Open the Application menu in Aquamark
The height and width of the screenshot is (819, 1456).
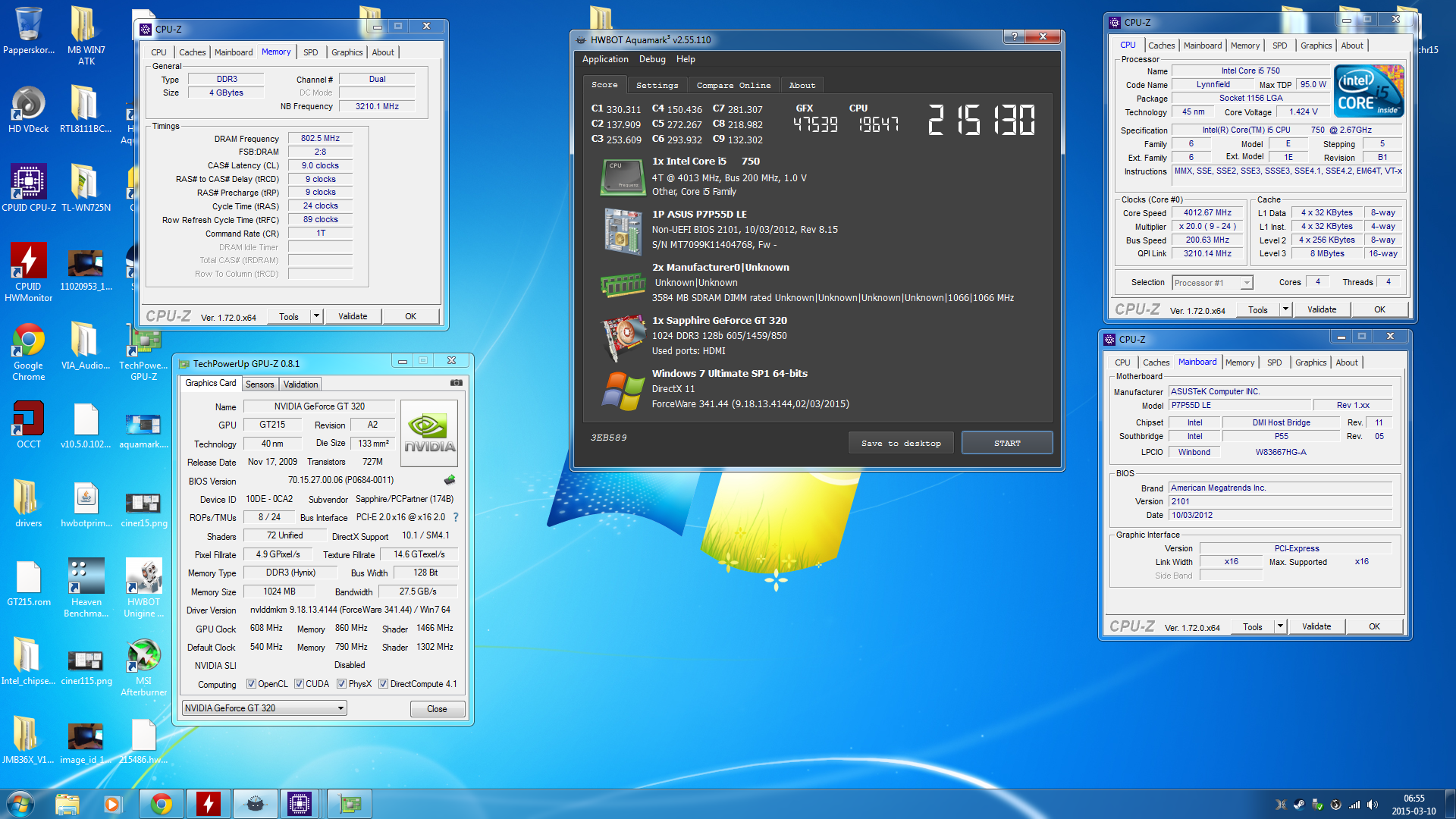tap(605, 59)
